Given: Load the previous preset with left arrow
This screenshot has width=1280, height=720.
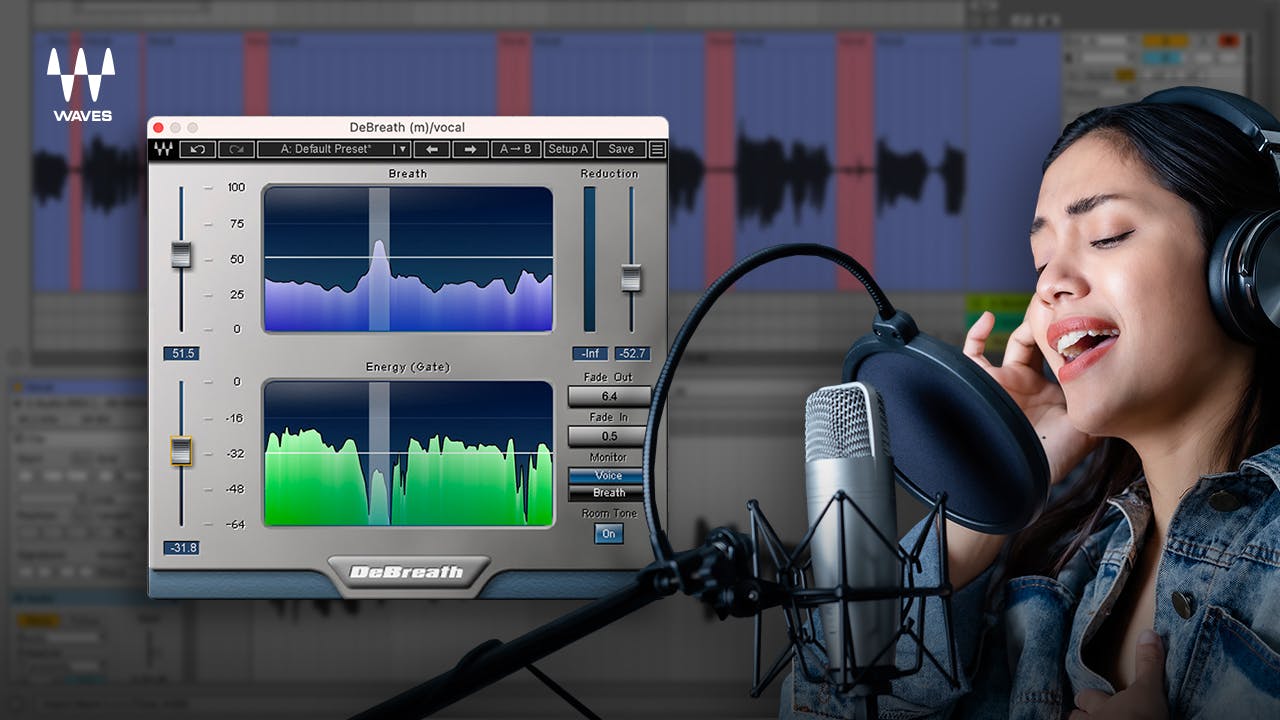Looking at the screenshot, I should coord(431,149).
